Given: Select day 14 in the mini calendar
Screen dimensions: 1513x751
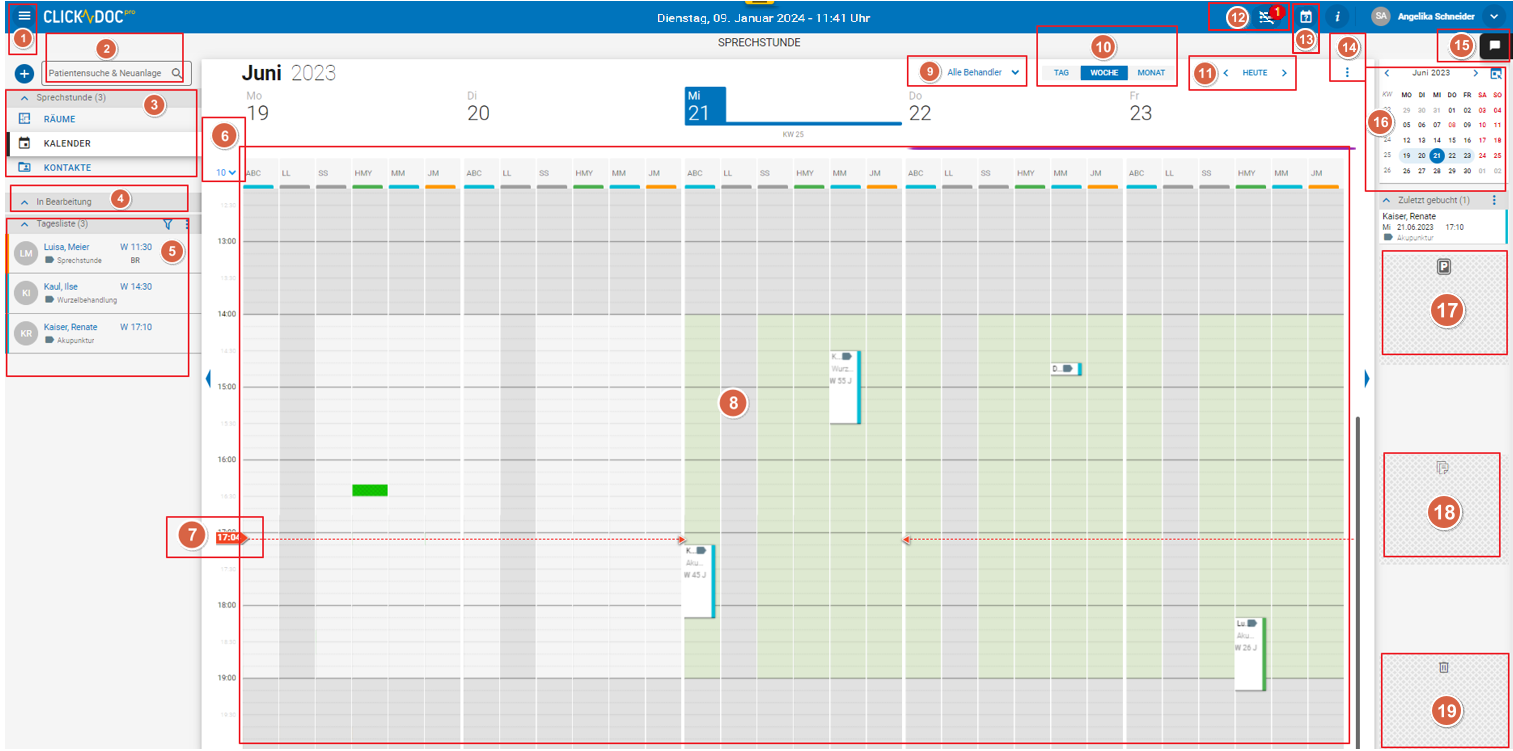Looking at the screenshot, I should (x=1436, y=140).
